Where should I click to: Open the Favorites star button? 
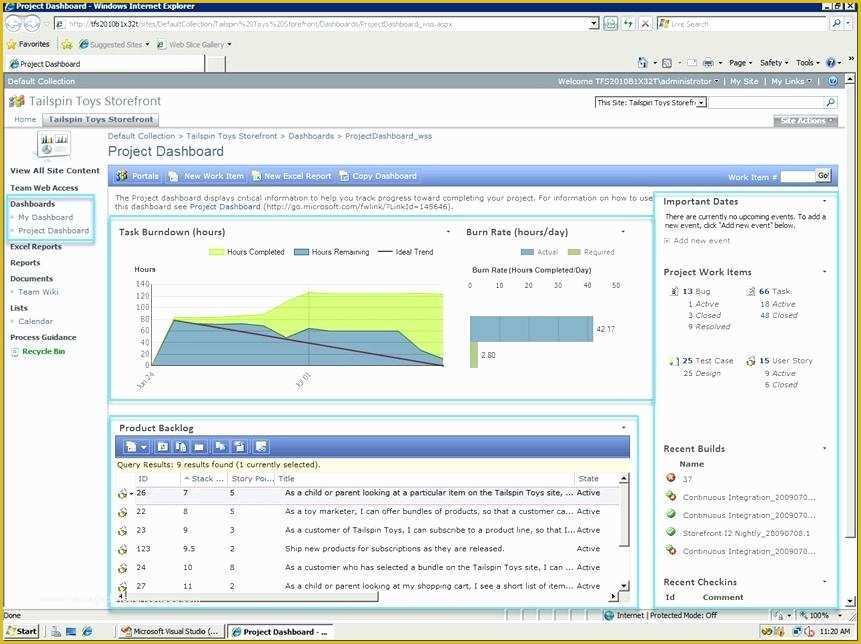(29, 44)
